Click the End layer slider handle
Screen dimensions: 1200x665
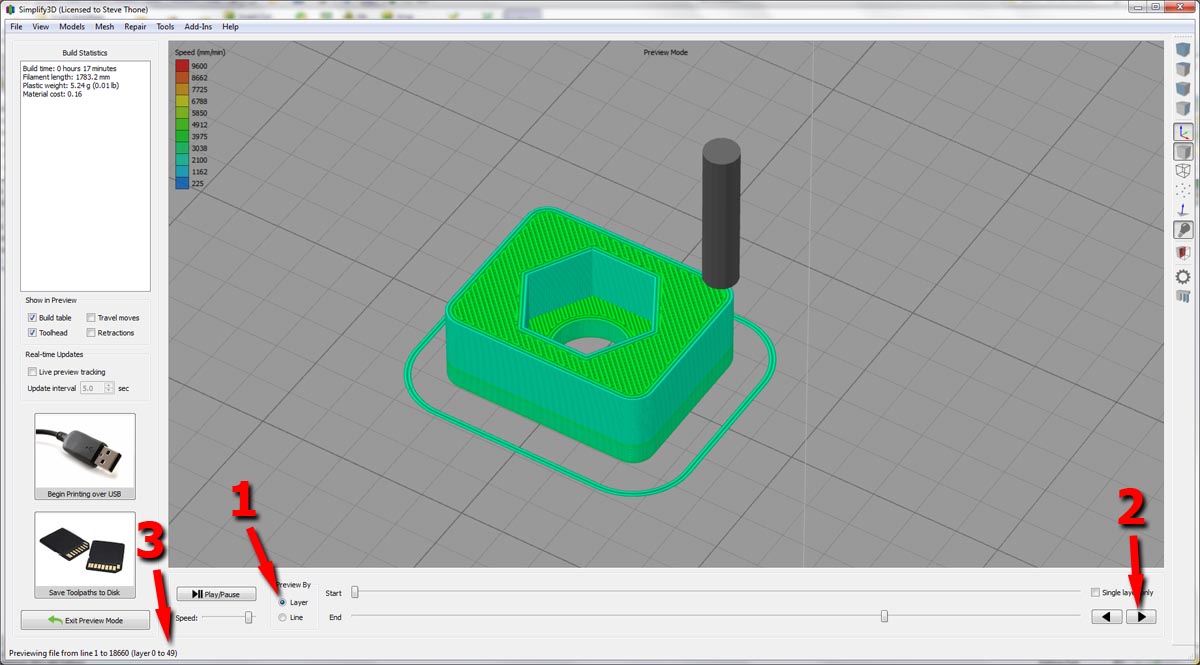[884, 617]
